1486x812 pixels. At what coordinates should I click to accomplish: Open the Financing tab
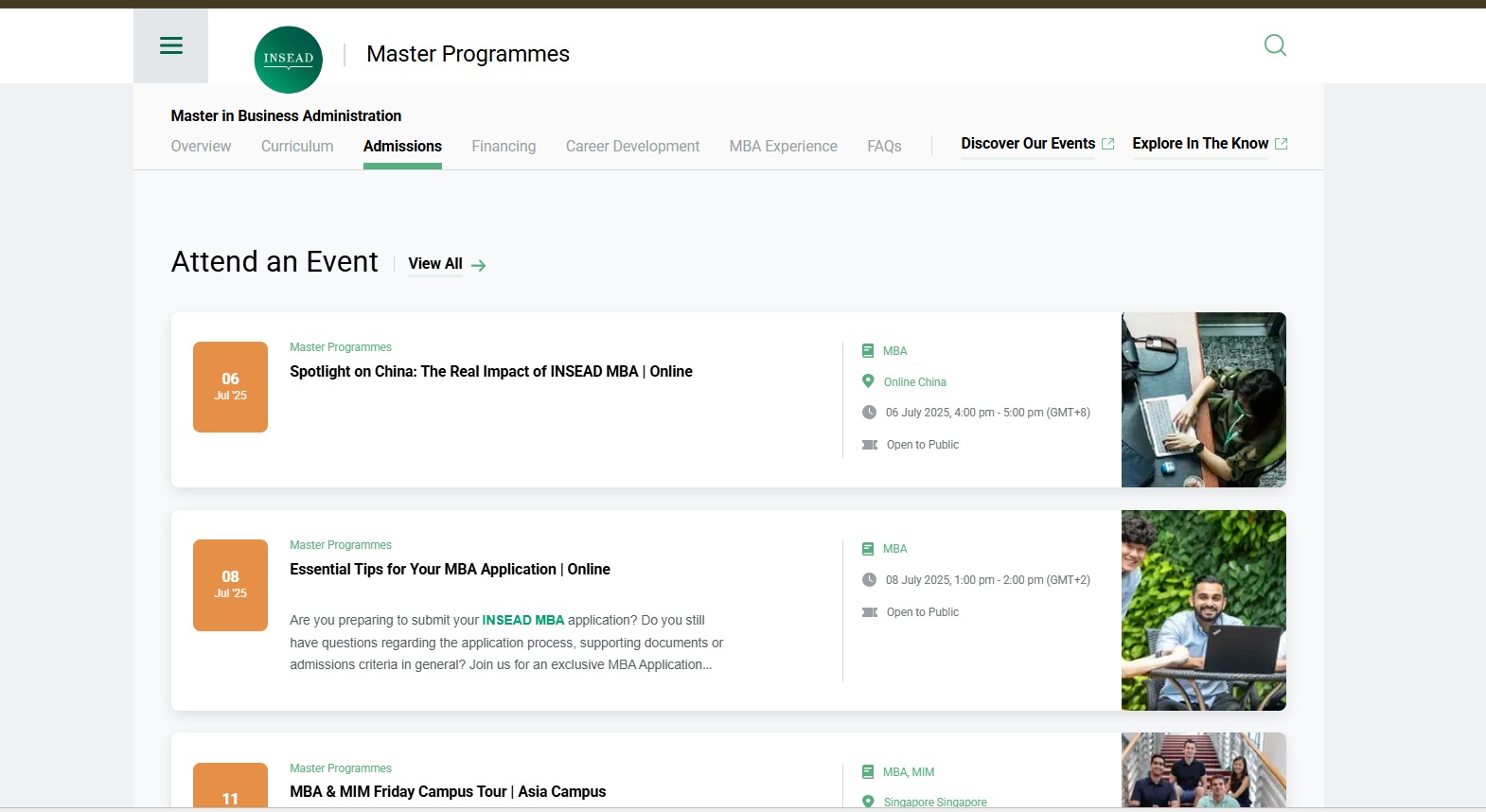(504, 146)
